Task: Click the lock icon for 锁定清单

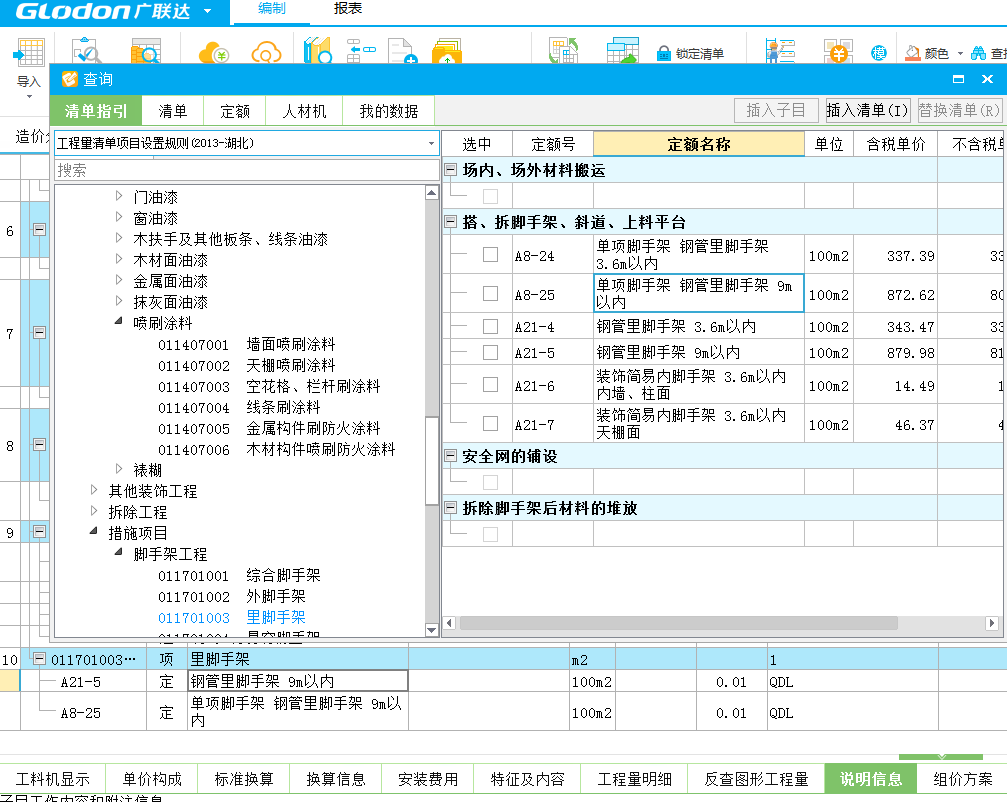Action: pos(663,53)
